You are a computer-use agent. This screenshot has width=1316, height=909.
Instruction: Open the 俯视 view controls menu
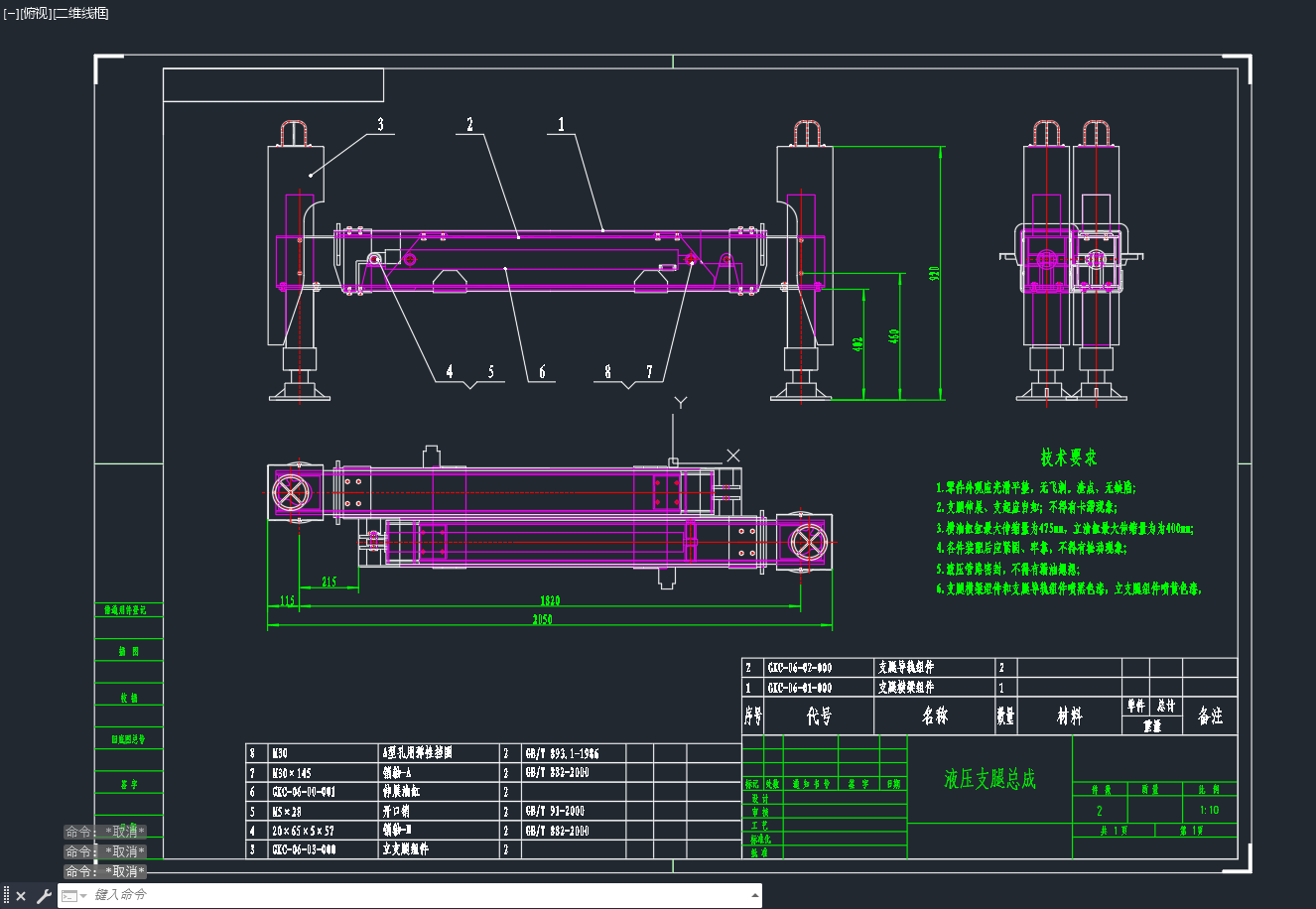click(35, 13)
